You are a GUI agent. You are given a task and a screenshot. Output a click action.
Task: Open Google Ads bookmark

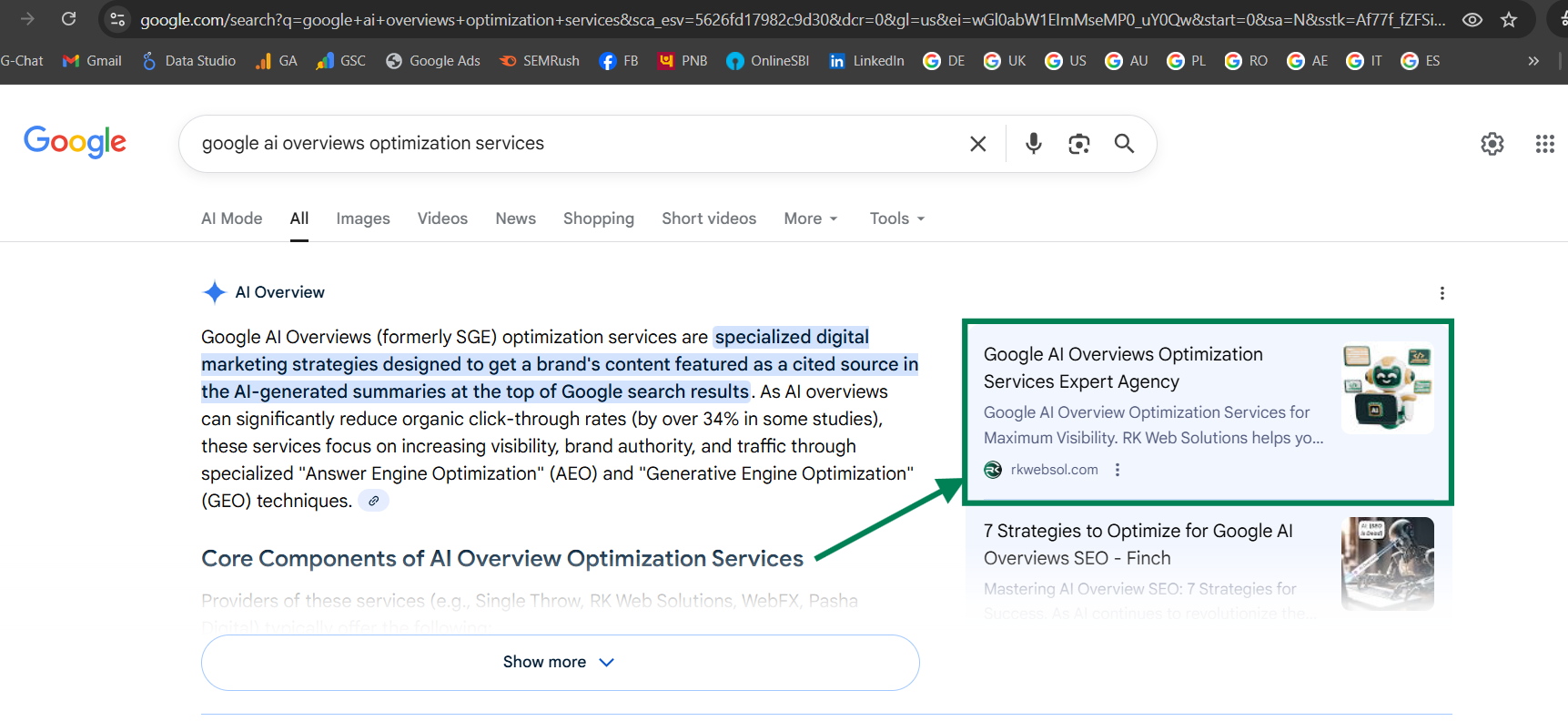433,61
